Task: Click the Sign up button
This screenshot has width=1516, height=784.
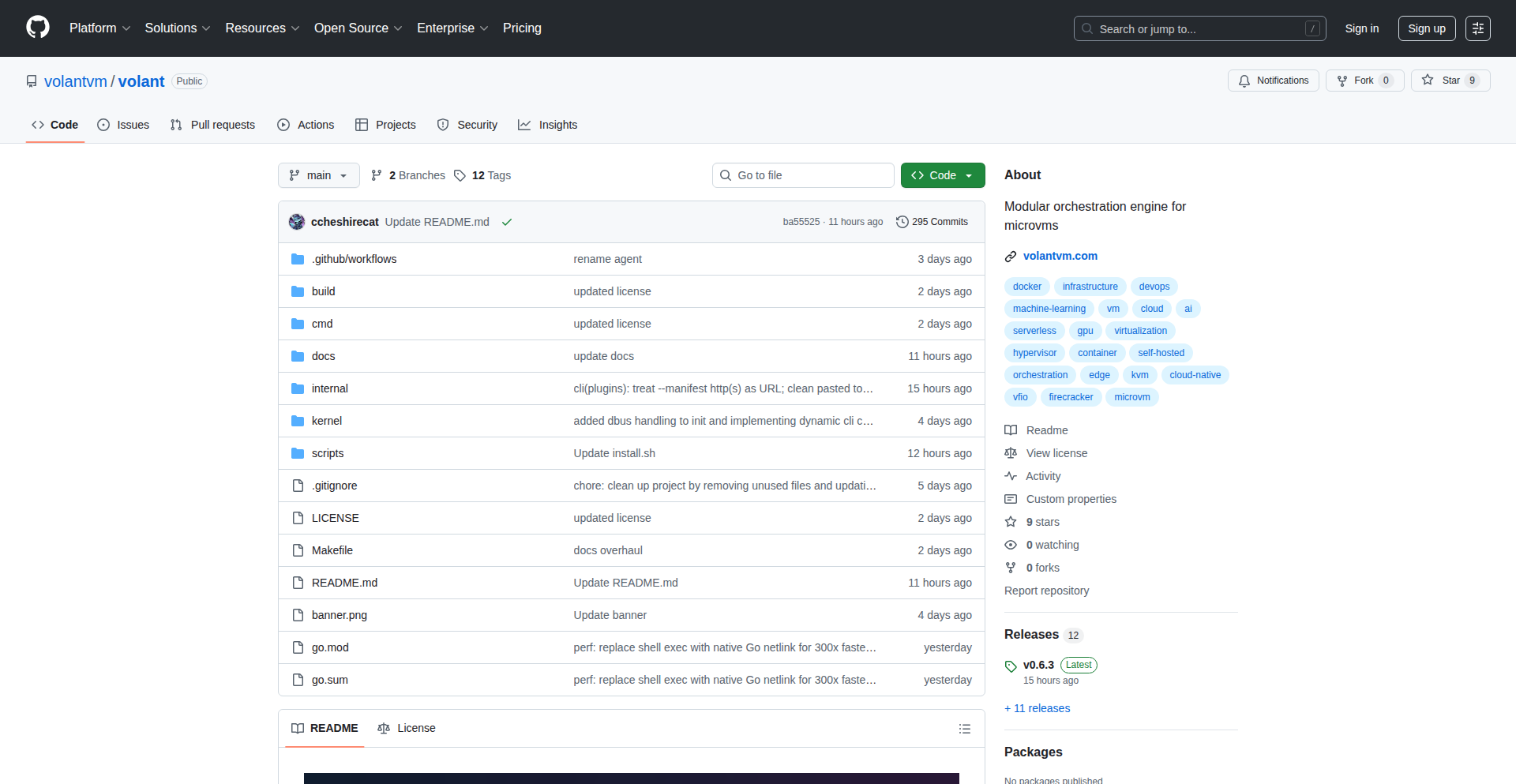Action: point(1426,28)
